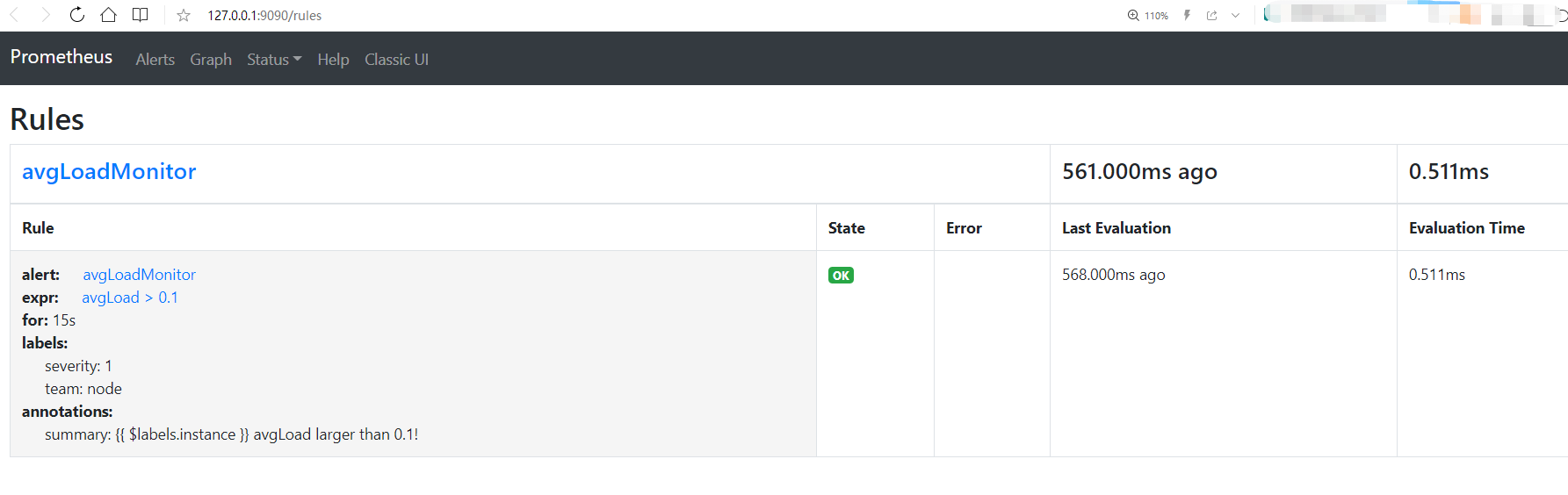Click the lightning bolt speed icon
1568x495 pixels.
point(1187,16)
